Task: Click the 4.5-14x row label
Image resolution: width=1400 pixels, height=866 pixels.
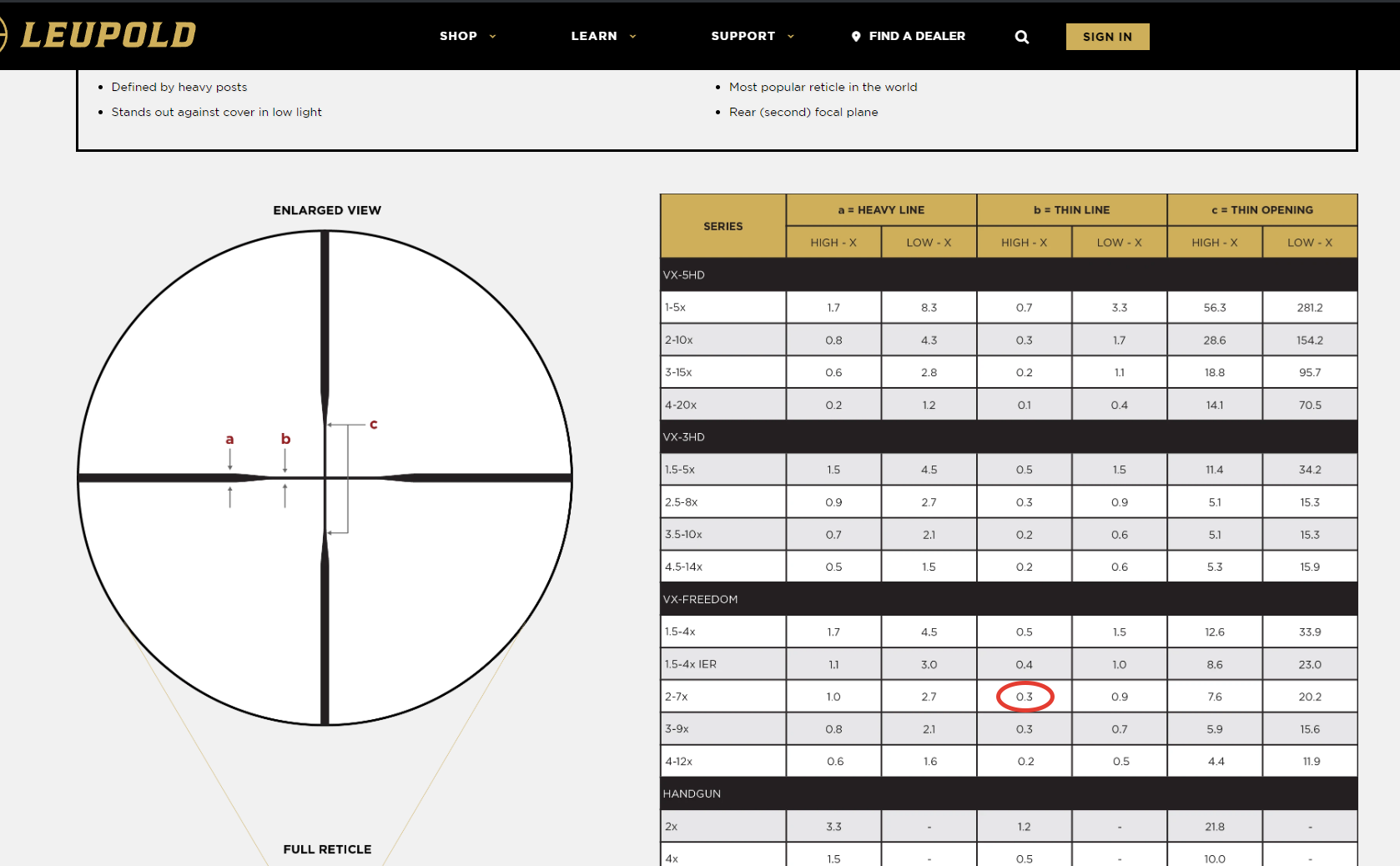Action: (683, 566)
